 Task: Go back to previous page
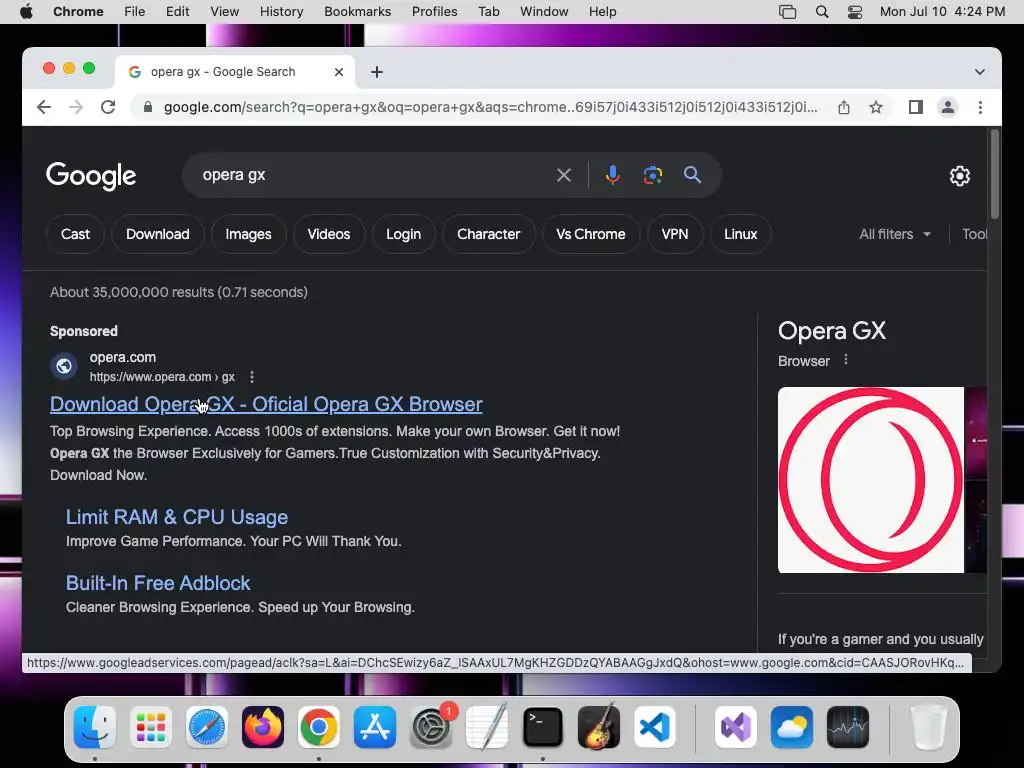[44, 107]
